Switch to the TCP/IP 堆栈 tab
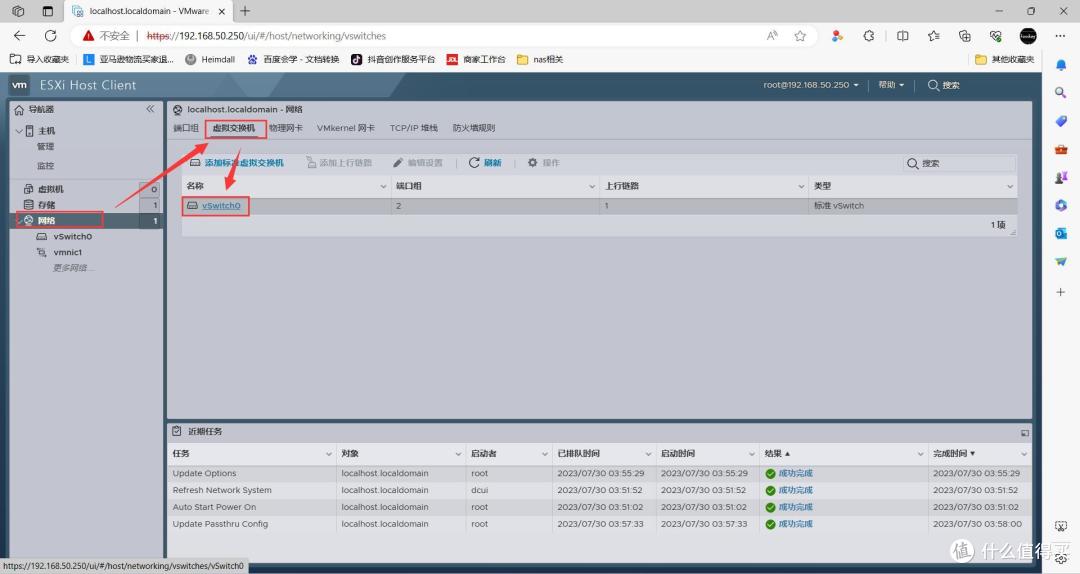This screenshot has height=574, width=1080. pyautogui.click(x=413, y=128)
